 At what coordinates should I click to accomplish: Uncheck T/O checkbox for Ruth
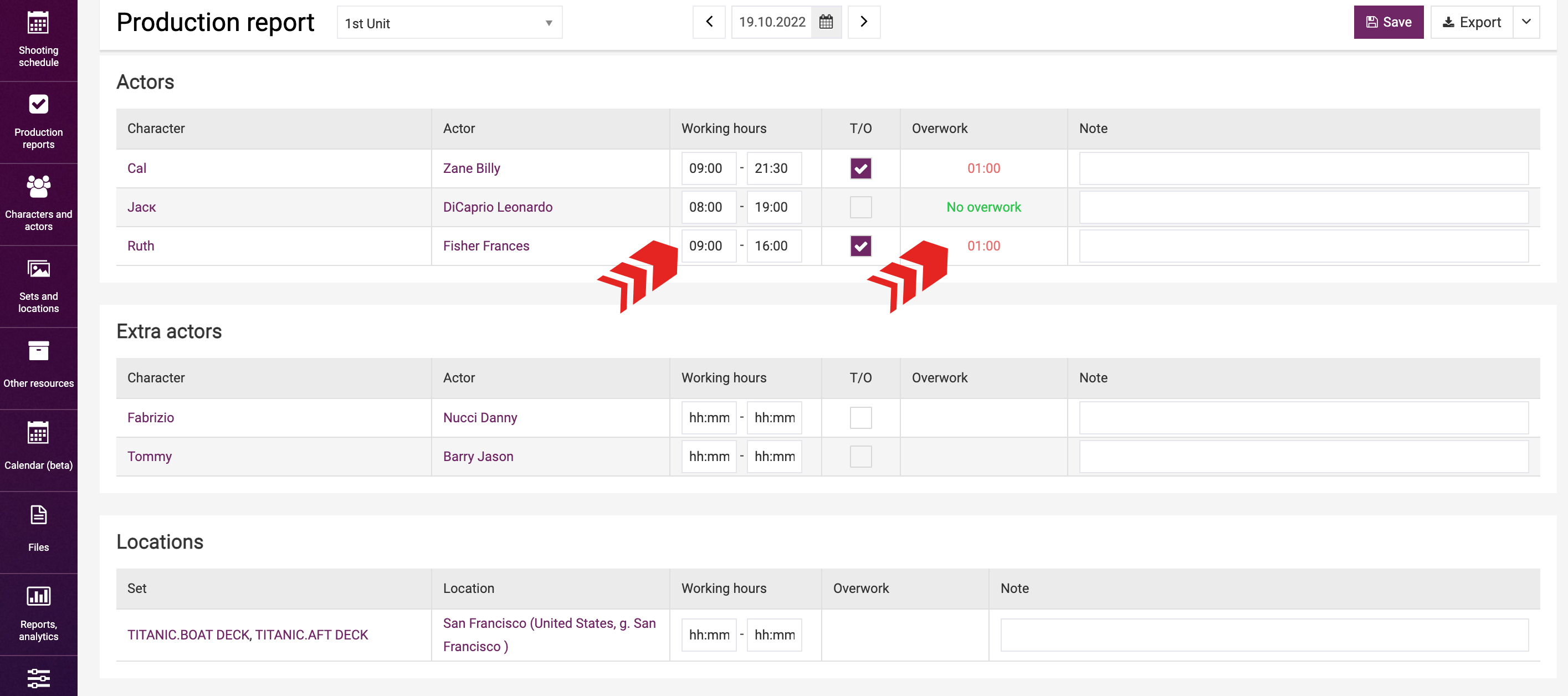coord(860,246)
